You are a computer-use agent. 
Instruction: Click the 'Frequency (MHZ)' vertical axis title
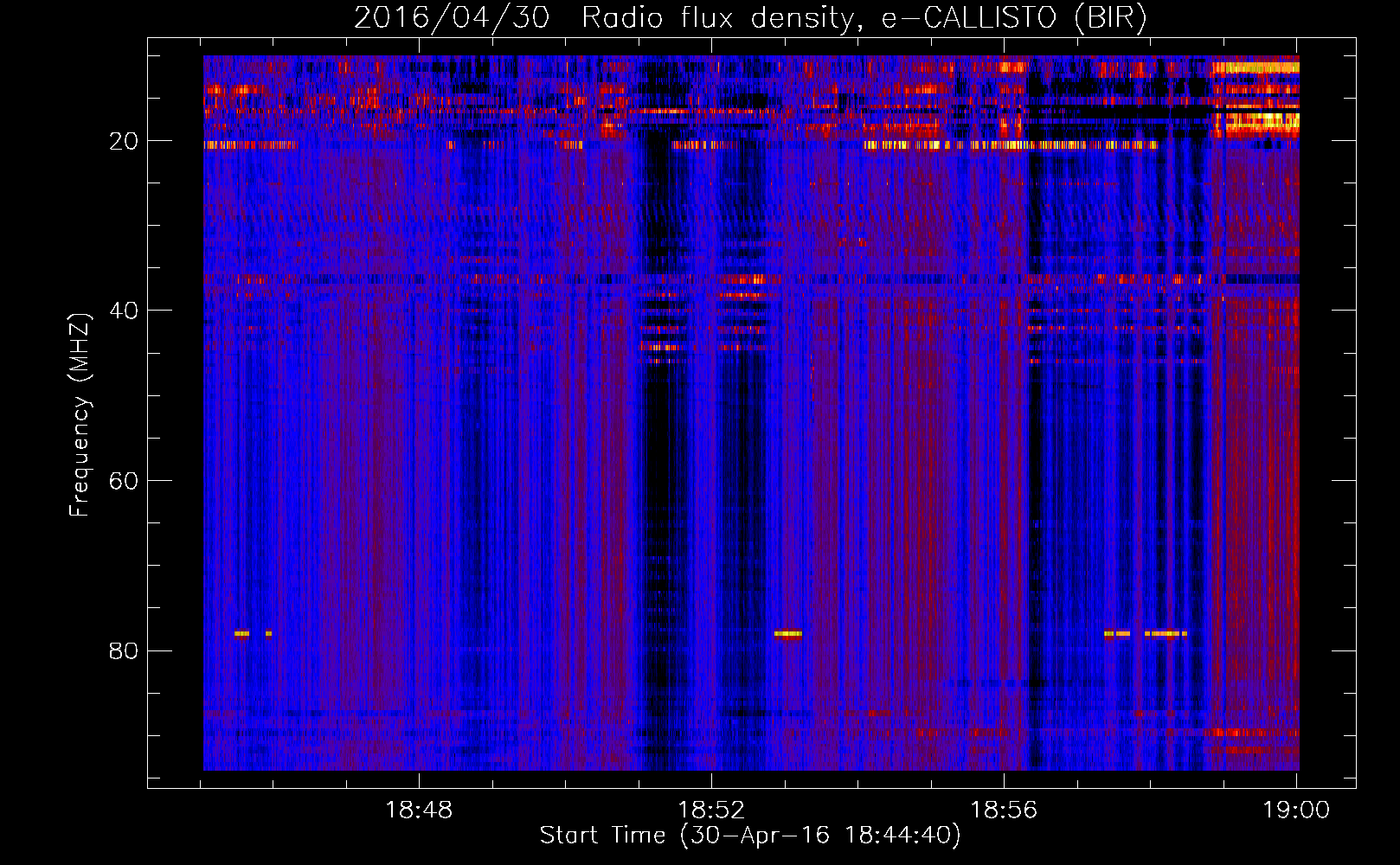80,415
